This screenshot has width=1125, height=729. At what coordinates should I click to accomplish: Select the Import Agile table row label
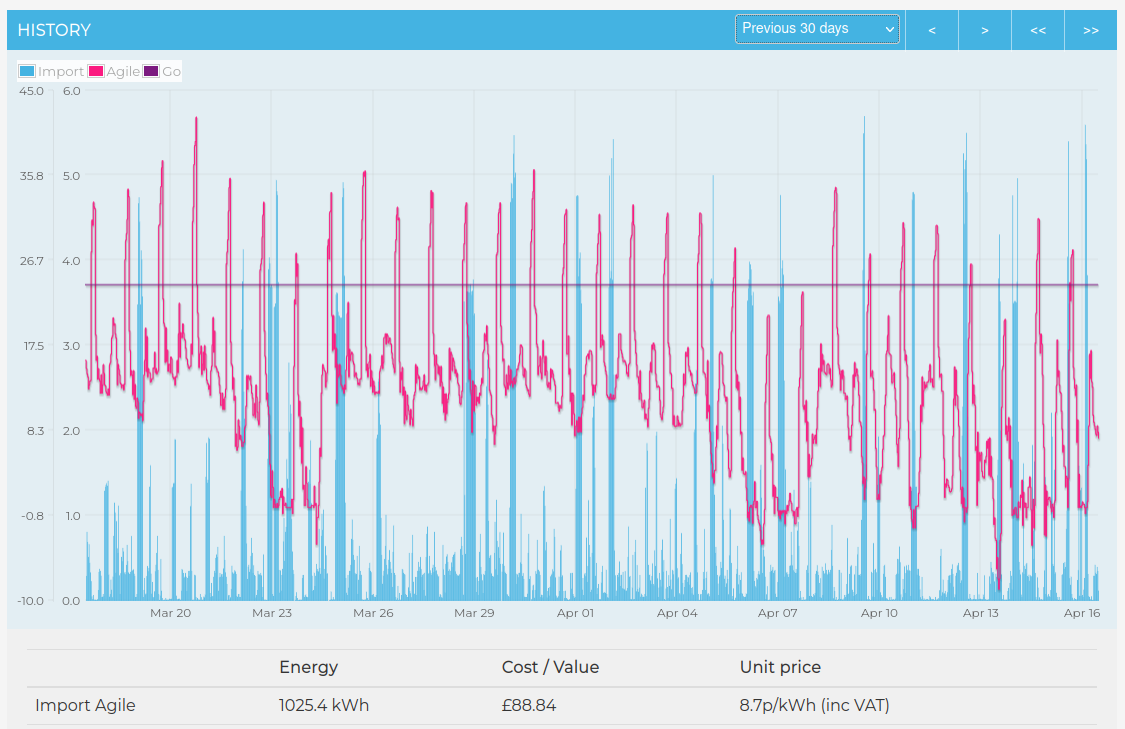click(x=85, y=705)
